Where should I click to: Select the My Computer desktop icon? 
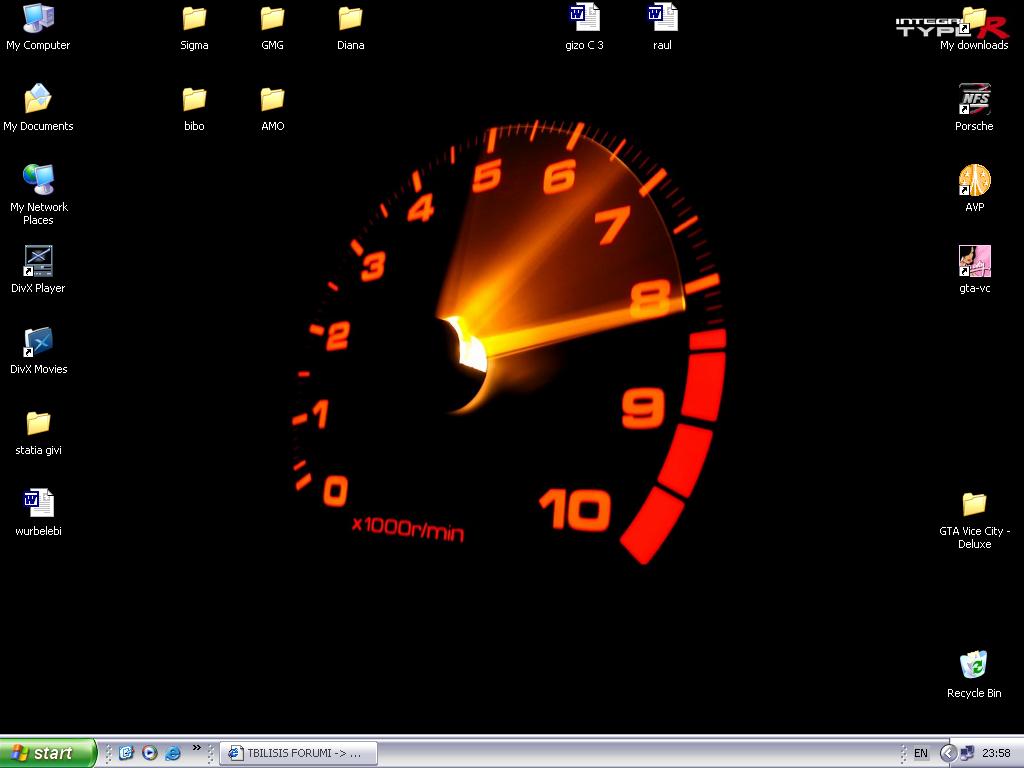click(x=38, y=19)
